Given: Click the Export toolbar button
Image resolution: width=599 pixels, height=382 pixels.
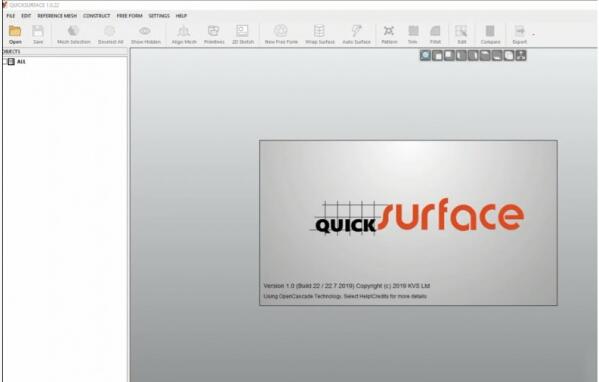Looking at the screenshot, I should (x=520, y=34).
